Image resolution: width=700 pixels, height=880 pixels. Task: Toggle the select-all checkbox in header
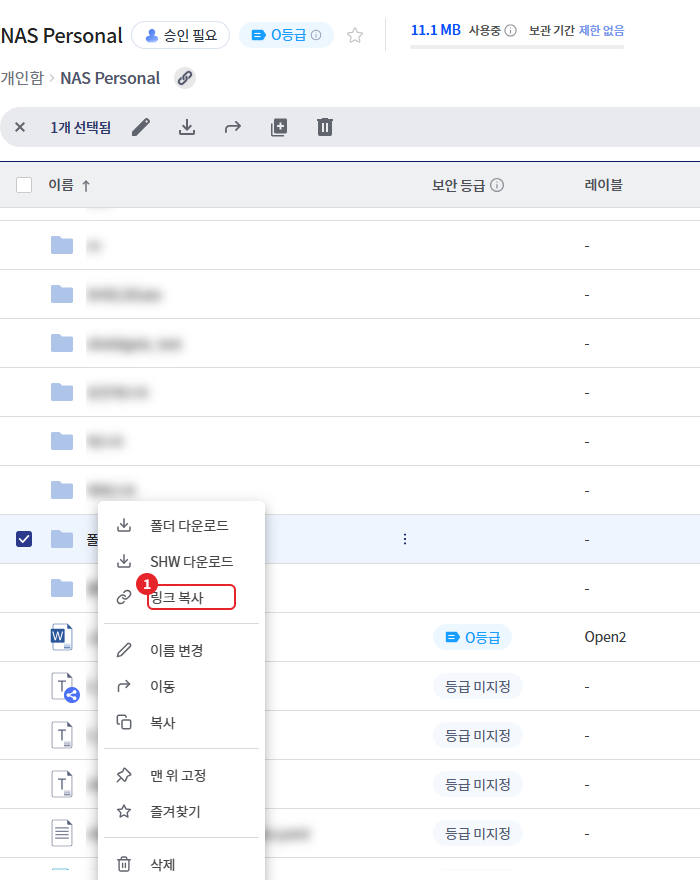click(24, 185)
